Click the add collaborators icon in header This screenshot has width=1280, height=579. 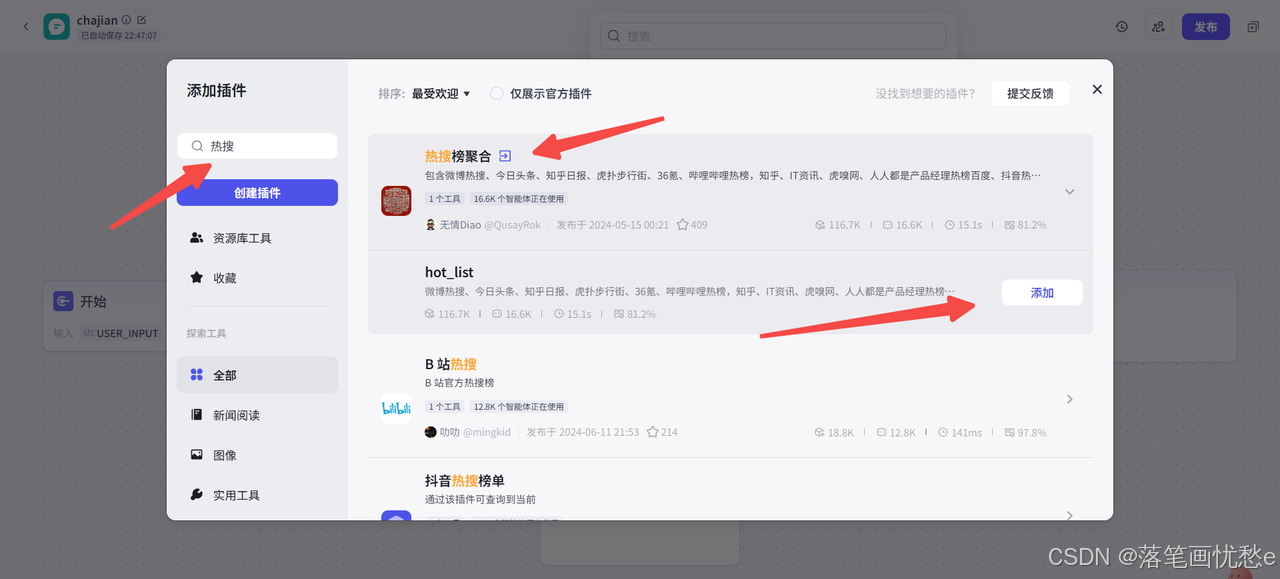pyautogui.click(x=1158, y=27)
